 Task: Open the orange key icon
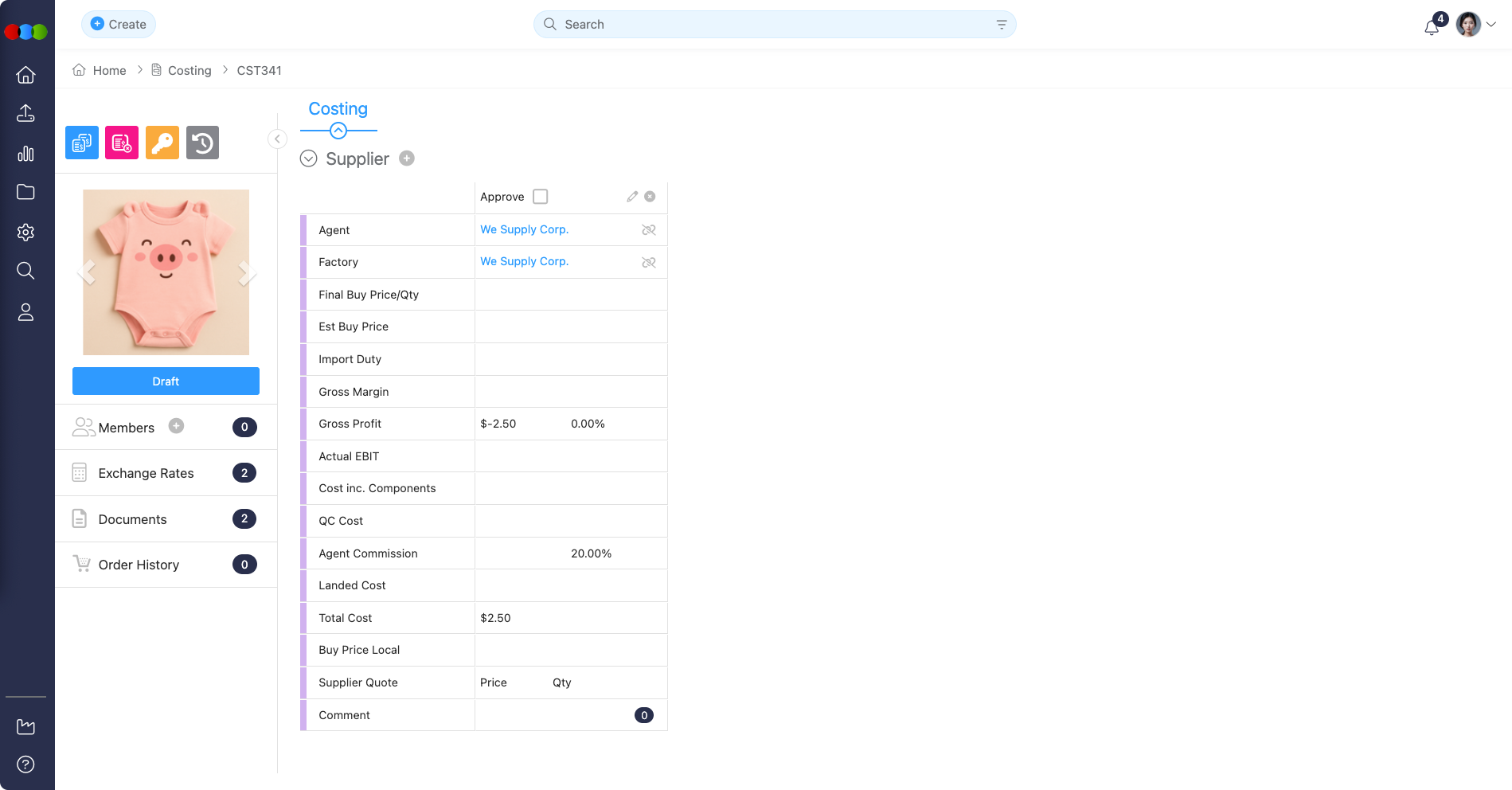(x=162, y=143)
